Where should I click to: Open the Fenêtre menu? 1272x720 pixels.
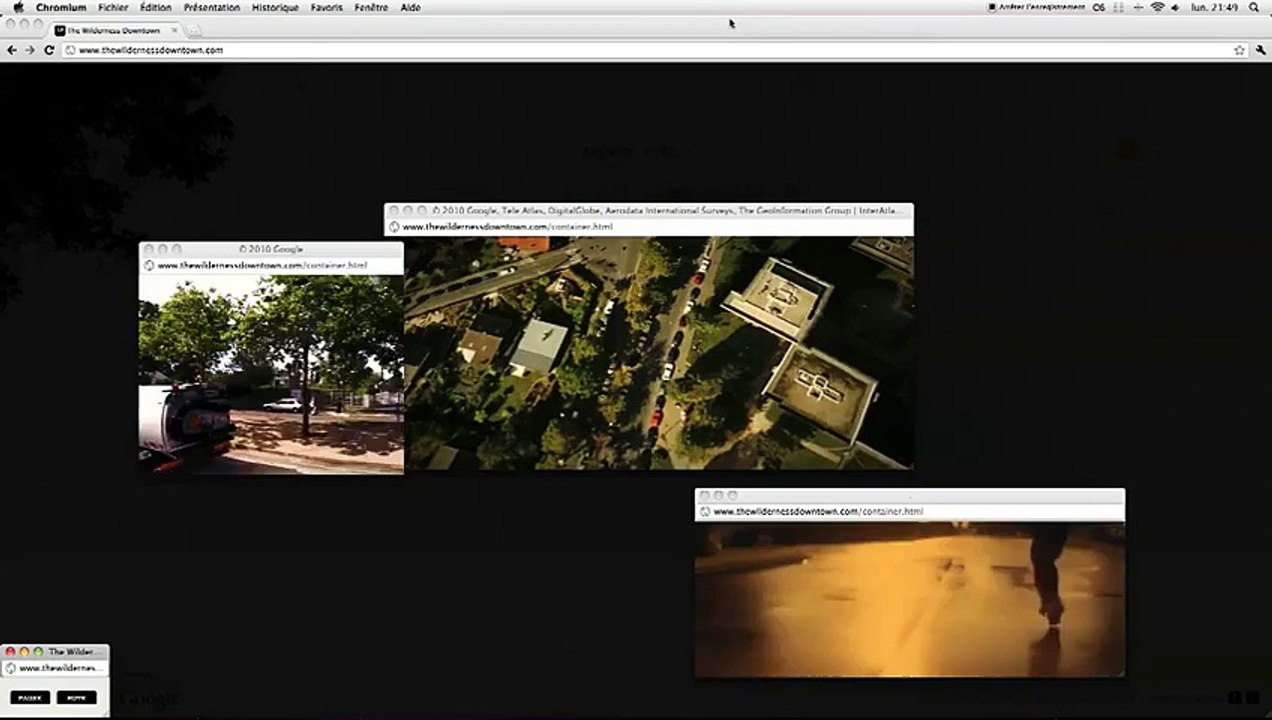371,7
